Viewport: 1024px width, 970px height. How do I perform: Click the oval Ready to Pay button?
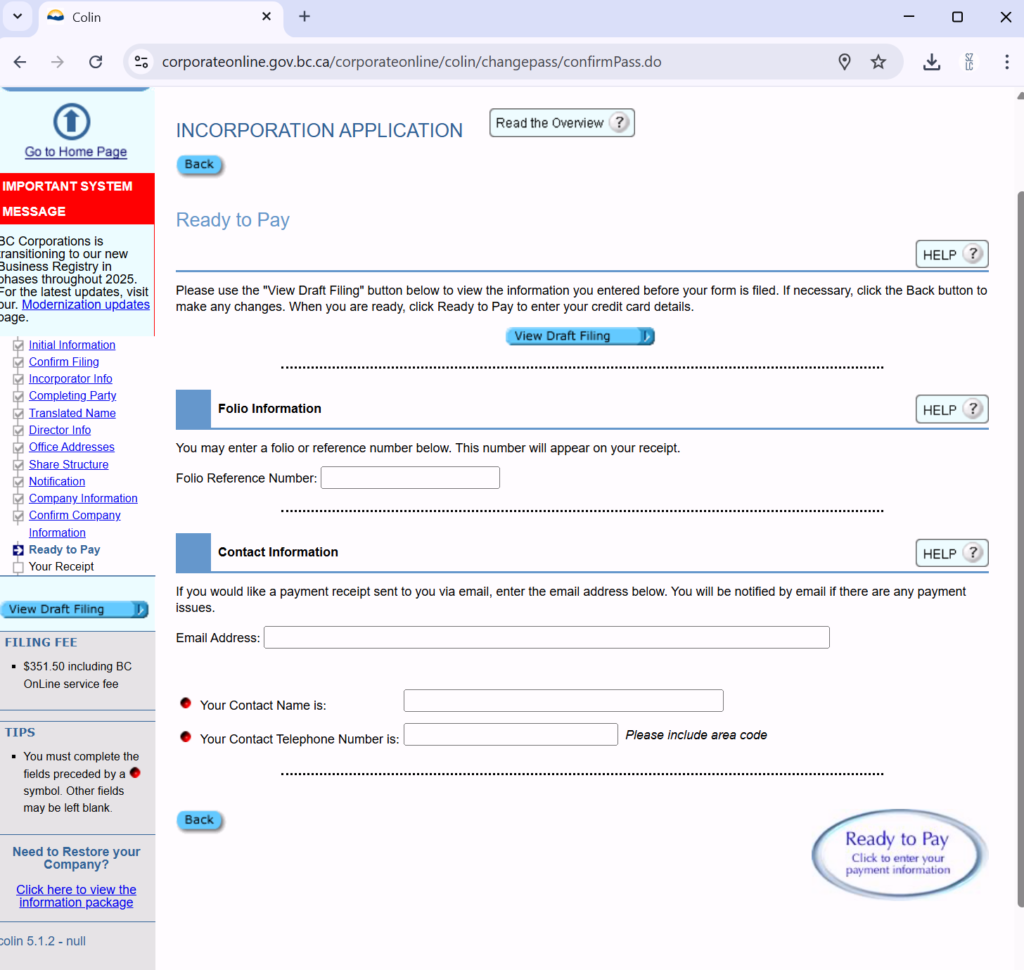[898, 854]
